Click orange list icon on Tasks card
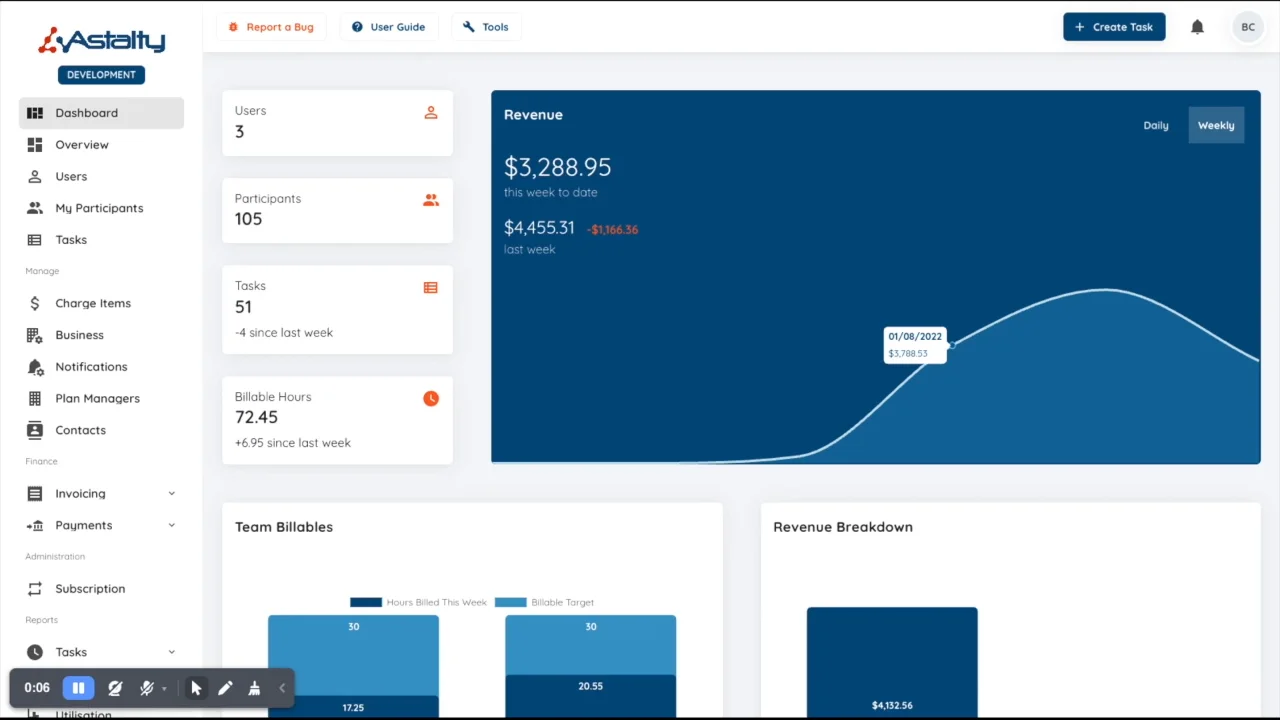1280x720 pixels. pyautogui.click(x=431, y=288)
